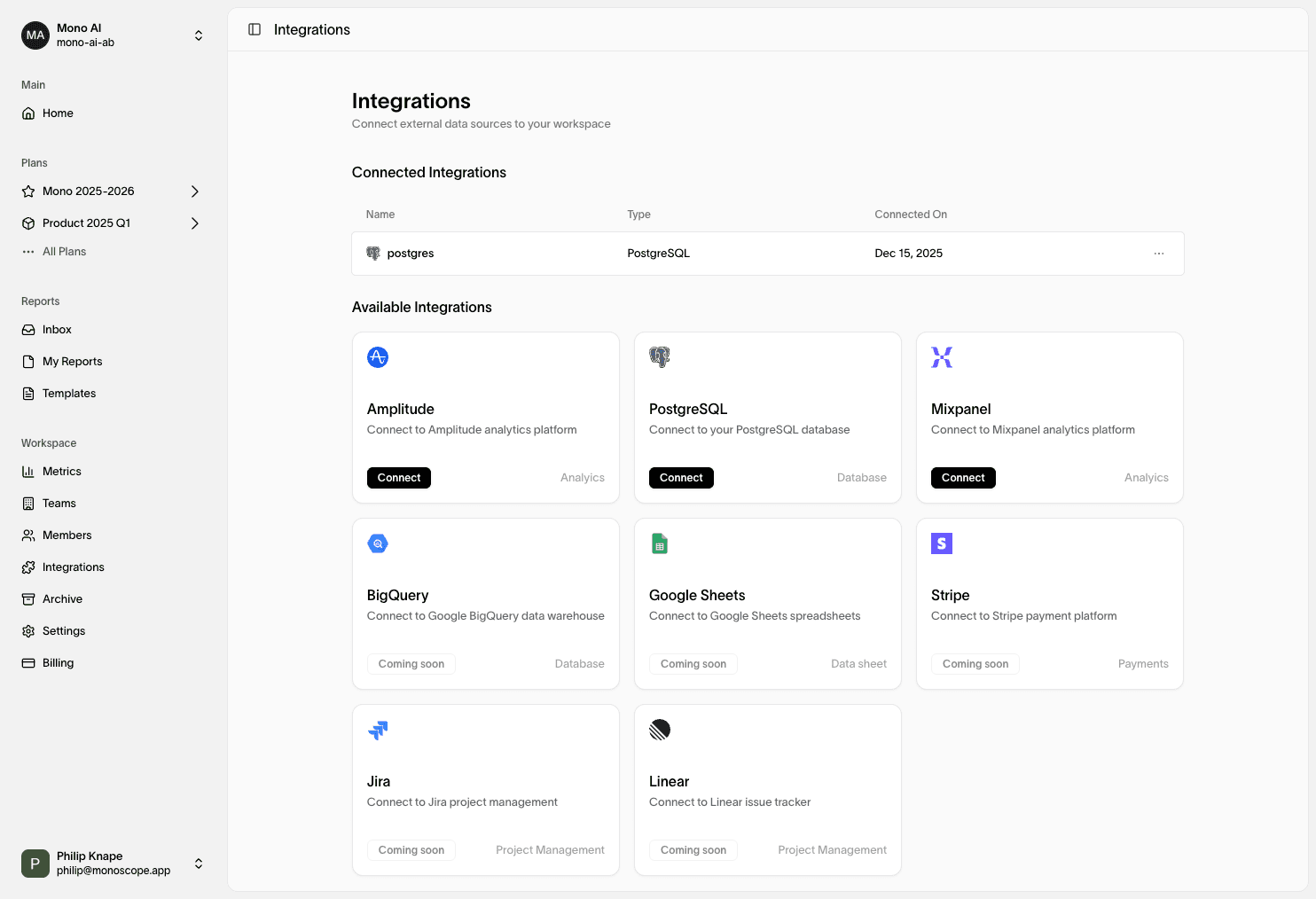Toggle the sidebar panel icon
The image size is (1316, 899).
255,29
